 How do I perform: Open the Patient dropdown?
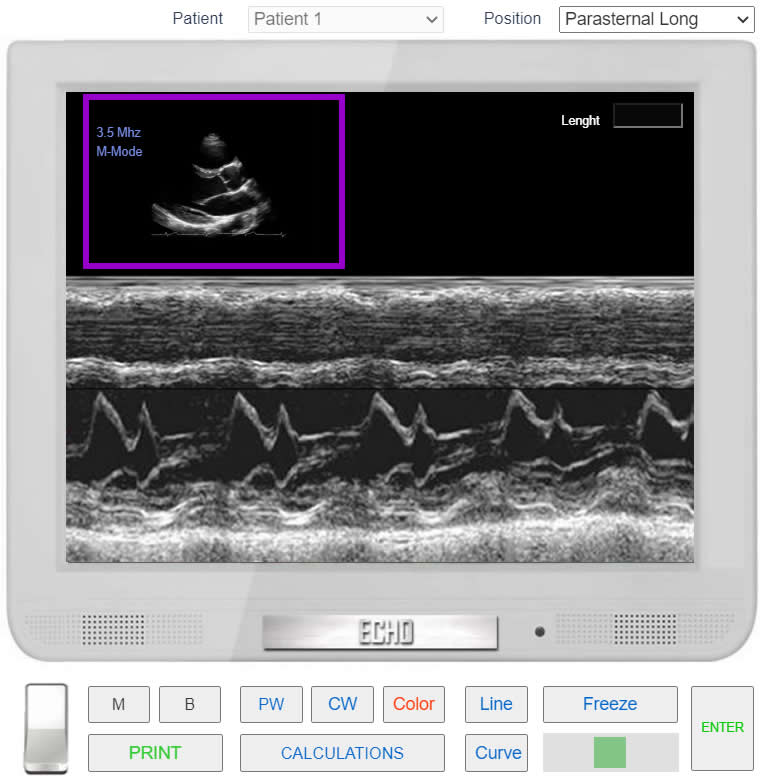click(x=345, y=19)
